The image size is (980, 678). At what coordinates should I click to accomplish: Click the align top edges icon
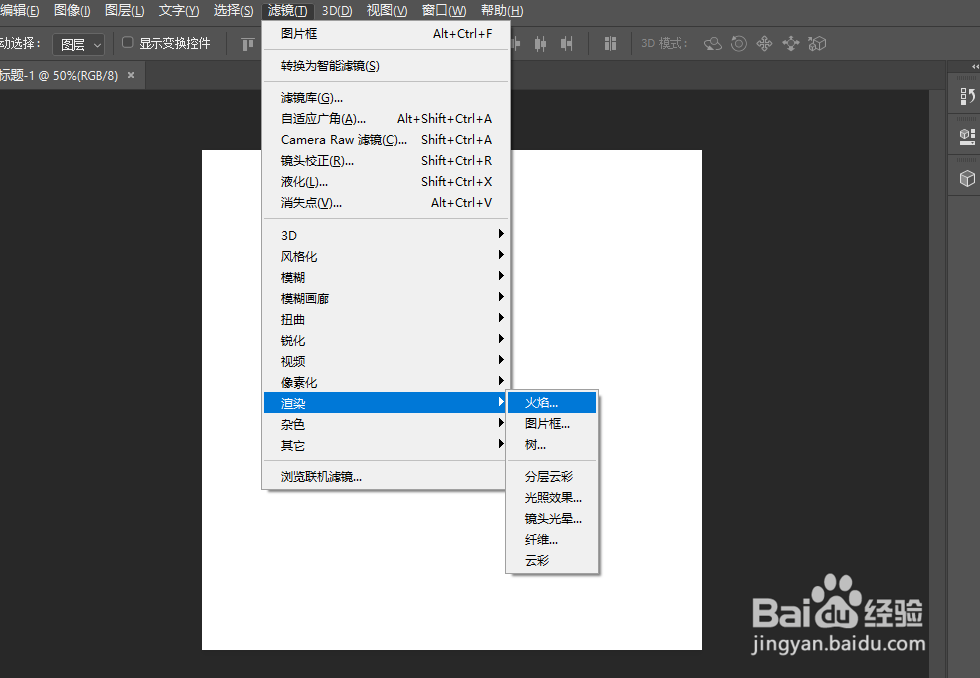pos(248,44)
